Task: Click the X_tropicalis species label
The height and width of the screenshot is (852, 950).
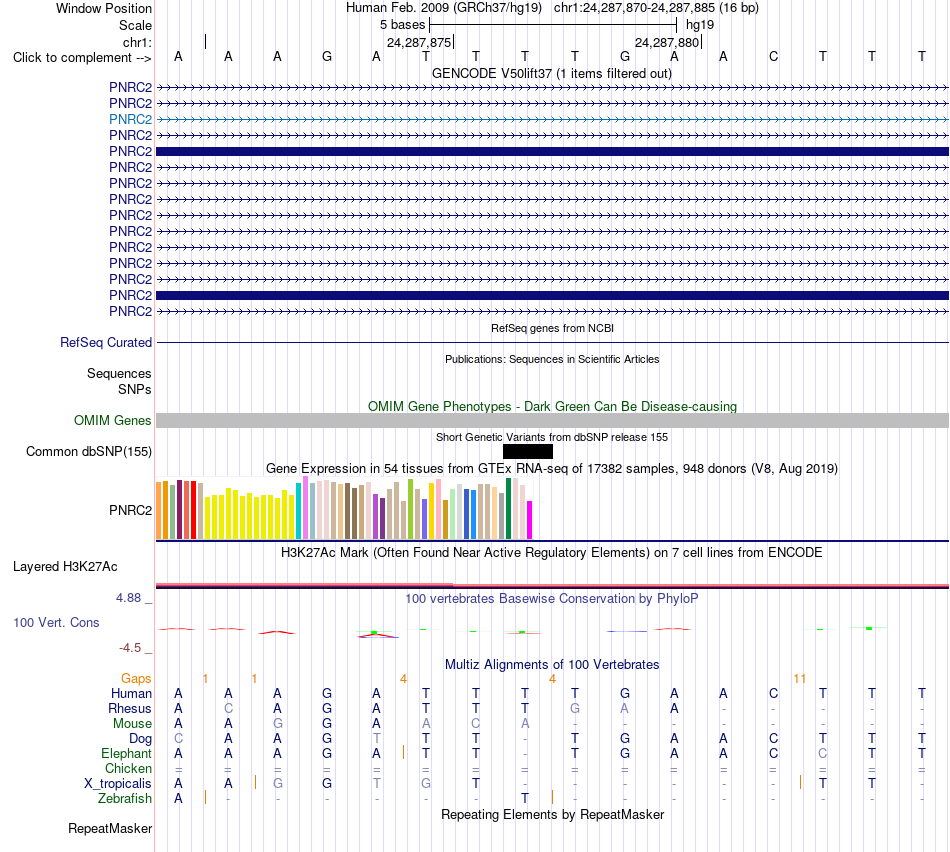Action: coord(118,784)
